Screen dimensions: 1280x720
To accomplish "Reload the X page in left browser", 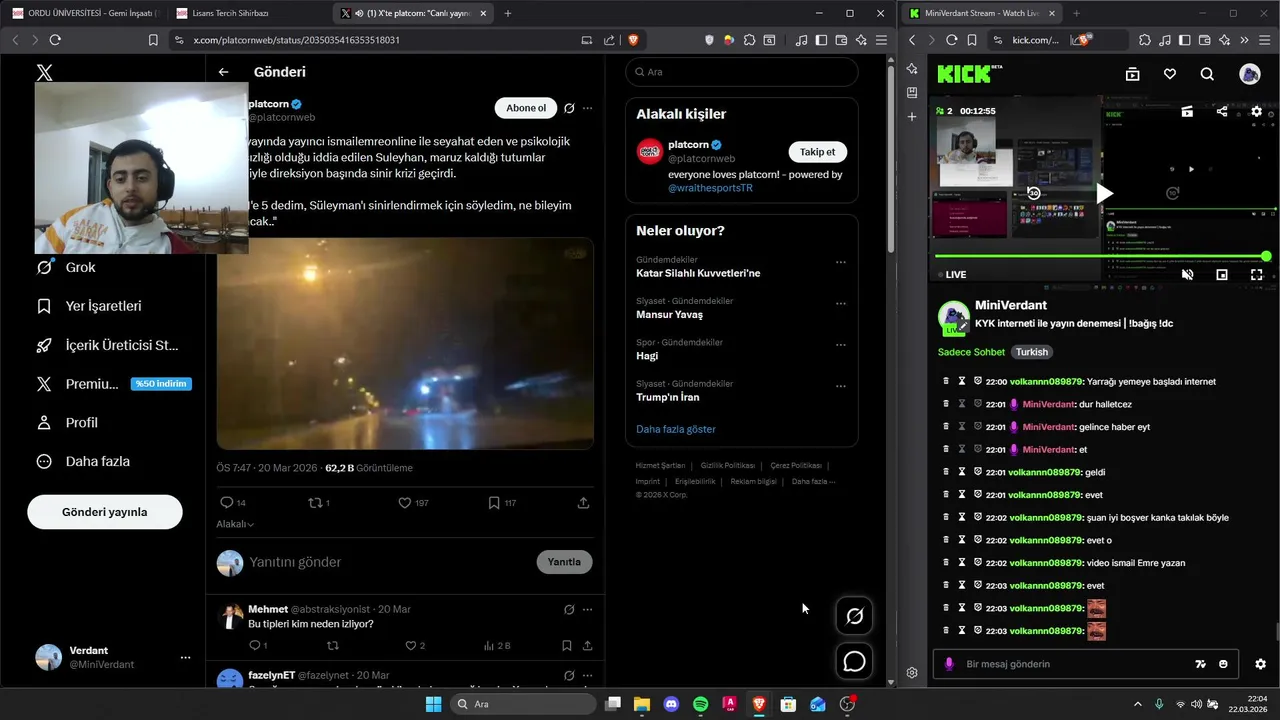I will pos(55,40).
